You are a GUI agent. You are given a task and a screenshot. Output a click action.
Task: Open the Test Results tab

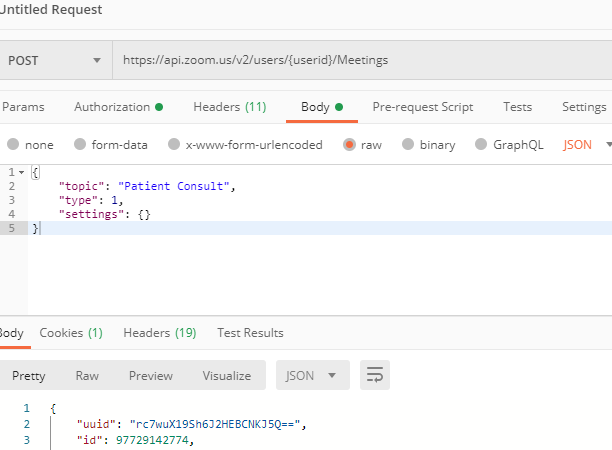click(x=250, y=333)
